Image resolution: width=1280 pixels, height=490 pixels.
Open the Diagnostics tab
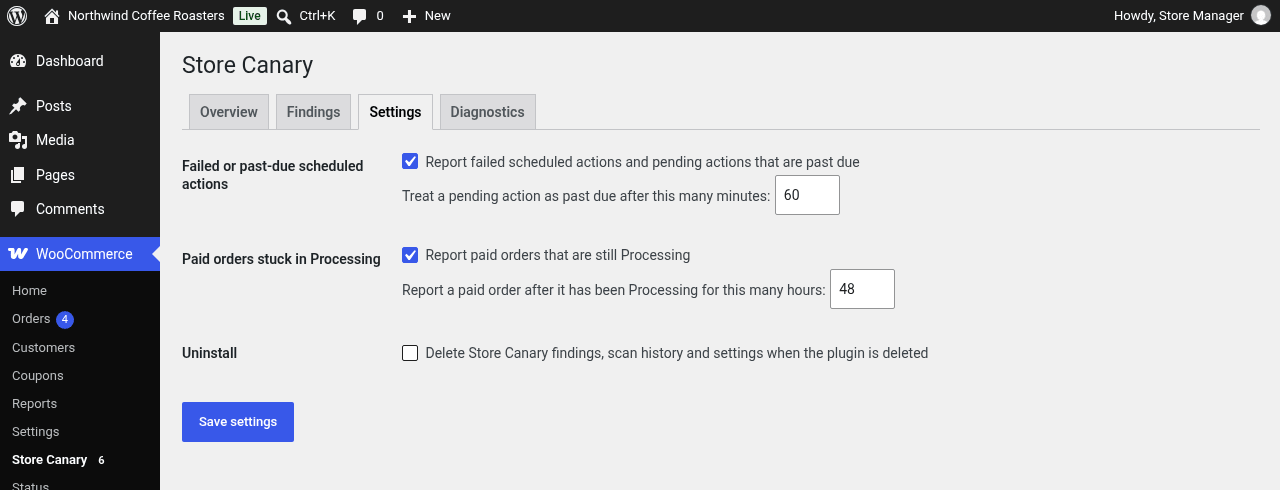[488, 112]
